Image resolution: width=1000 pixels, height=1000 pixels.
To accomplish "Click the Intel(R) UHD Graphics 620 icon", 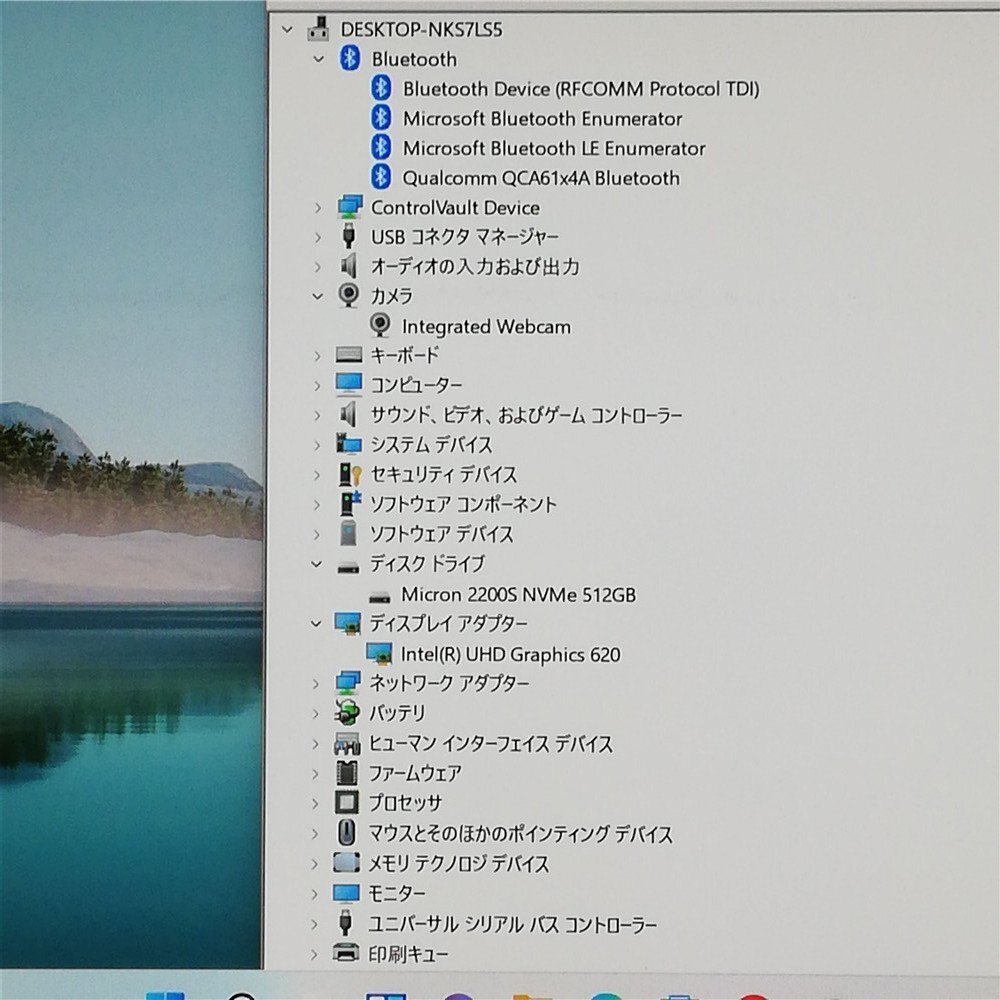I will 379,654.
